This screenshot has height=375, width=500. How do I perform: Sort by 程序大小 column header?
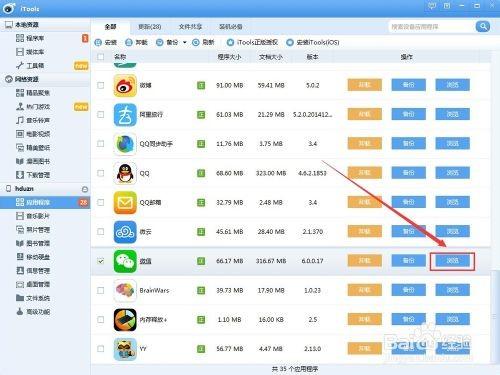coord(229,57)
